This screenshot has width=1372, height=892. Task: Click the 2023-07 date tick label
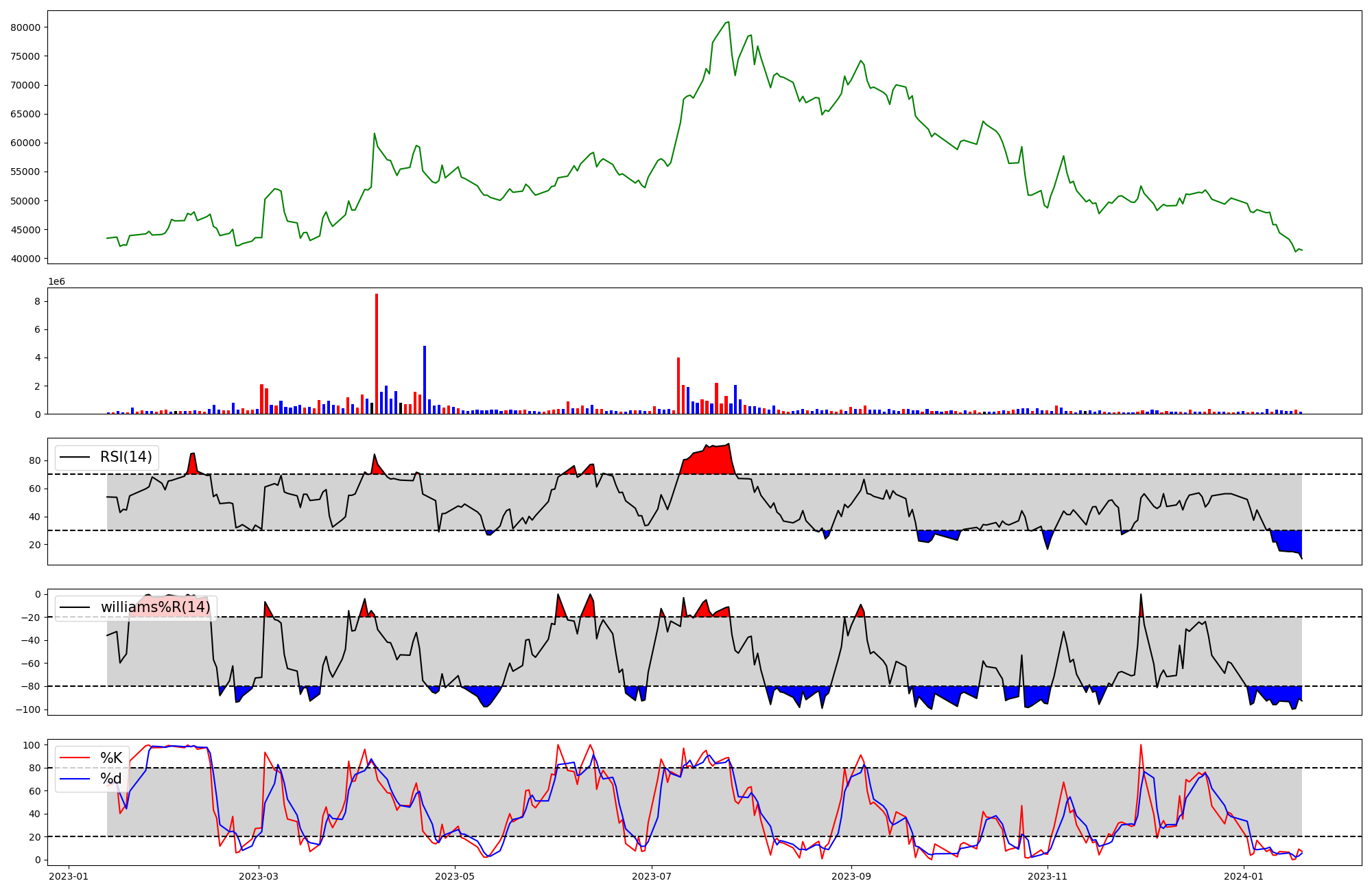coord(651,876)
